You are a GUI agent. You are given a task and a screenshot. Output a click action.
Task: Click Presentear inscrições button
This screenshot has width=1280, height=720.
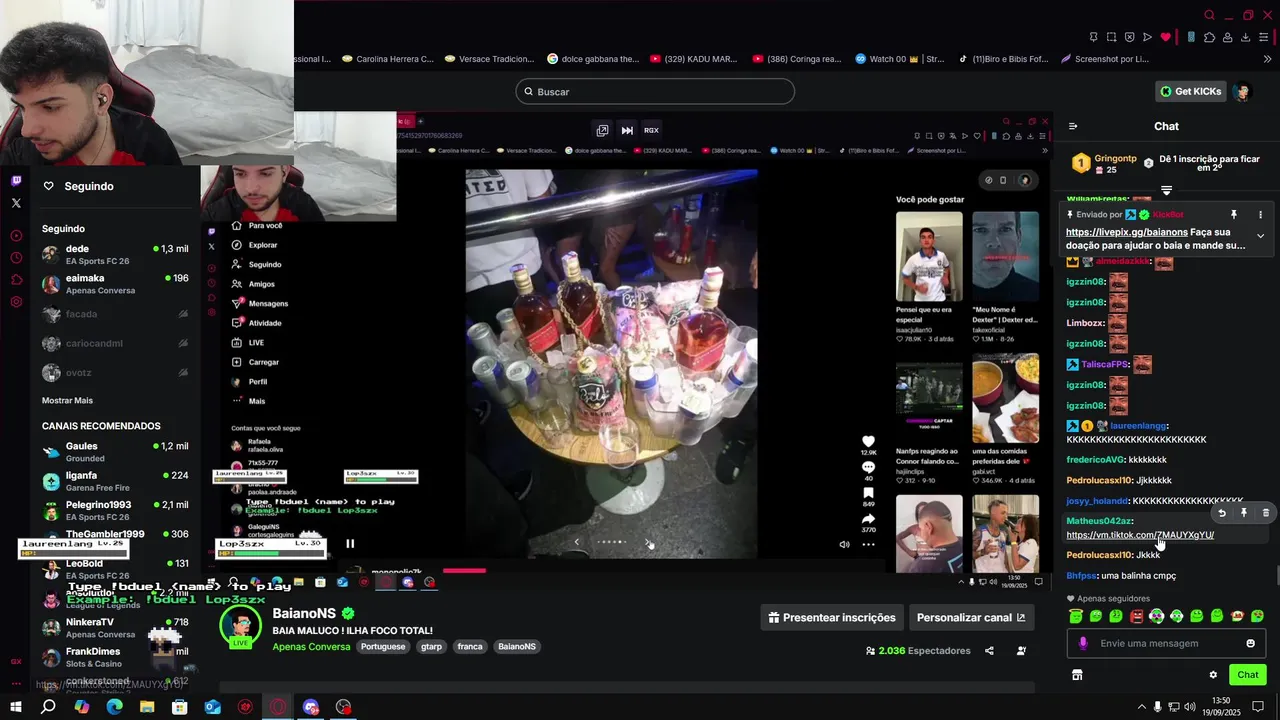pos(832,618)
